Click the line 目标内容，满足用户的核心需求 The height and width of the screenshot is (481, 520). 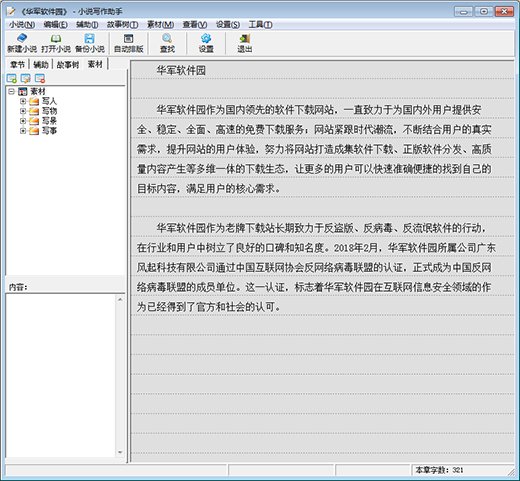pyautogui.click(x=209, y=188)
